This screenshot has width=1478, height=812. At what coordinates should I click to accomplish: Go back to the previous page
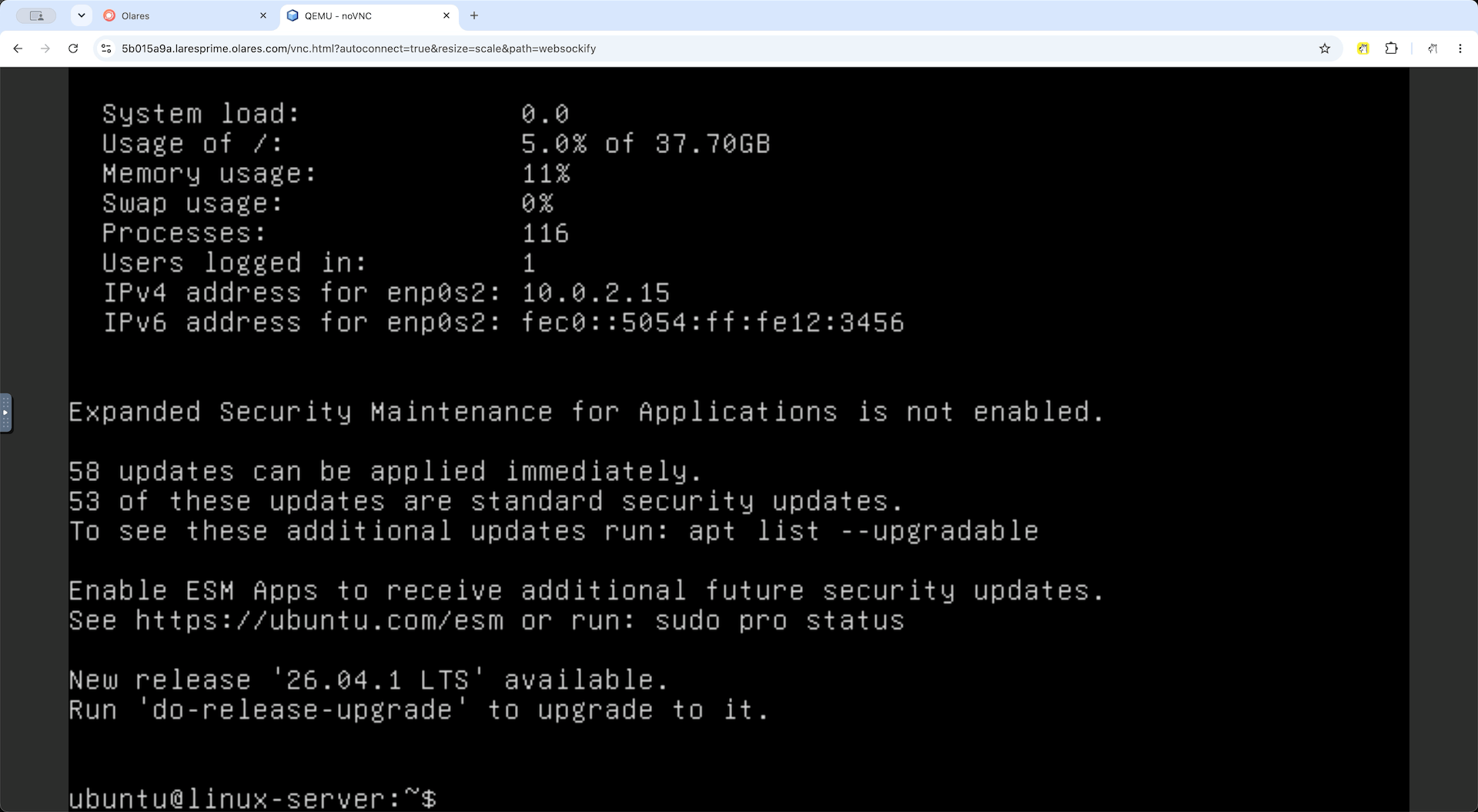coord(18,48)
